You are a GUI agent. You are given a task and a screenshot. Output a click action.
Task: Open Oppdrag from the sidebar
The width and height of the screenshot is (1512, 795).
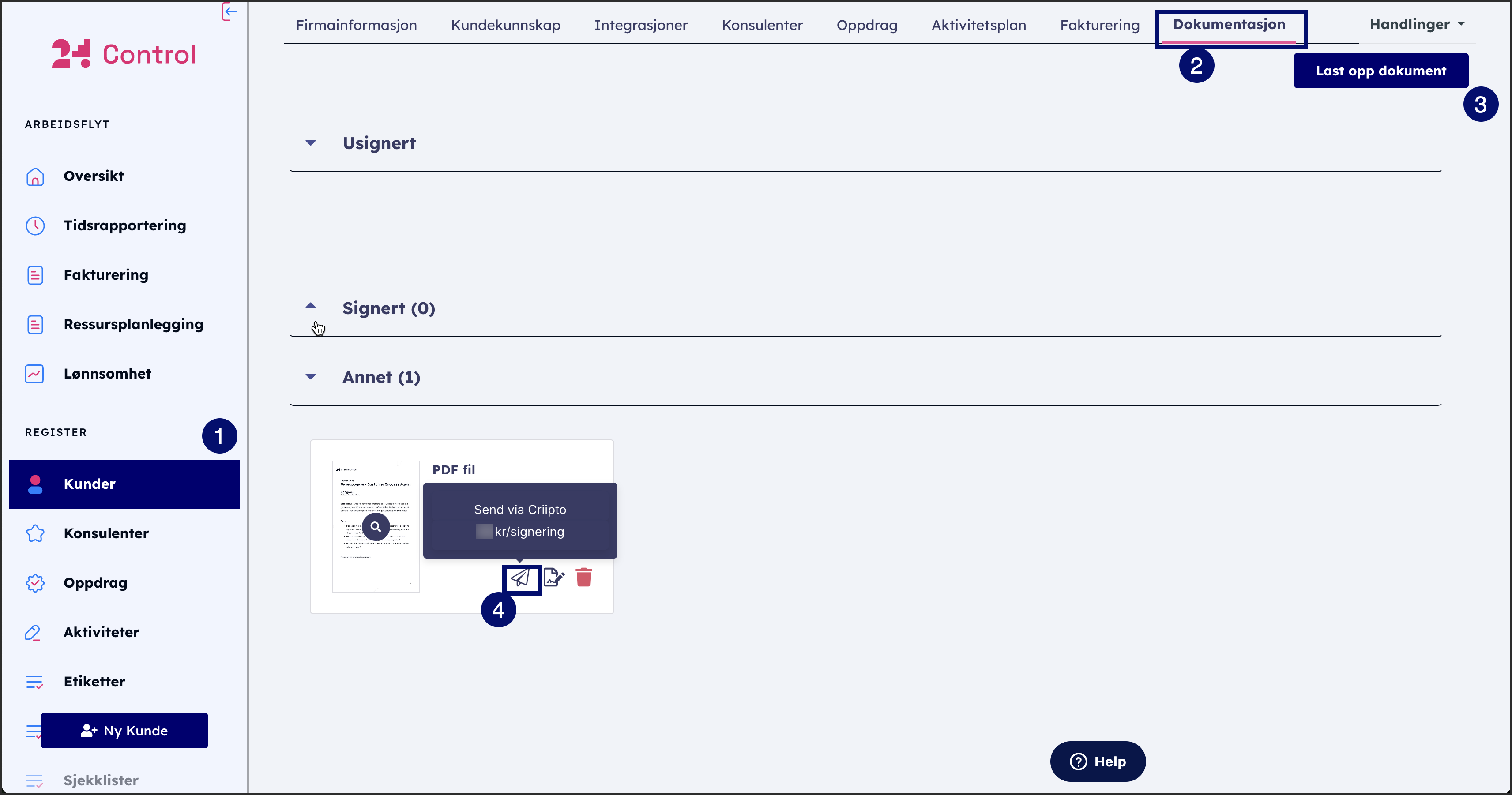[x=96, y=583]
